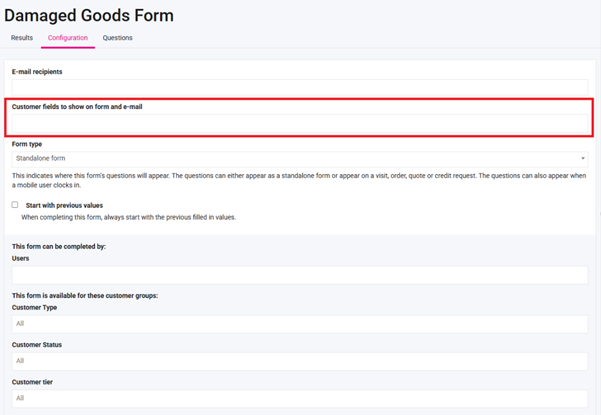This screenshot has width=601, height=415.
Task: Click the Form type label
Action: [x=27, y=144]
